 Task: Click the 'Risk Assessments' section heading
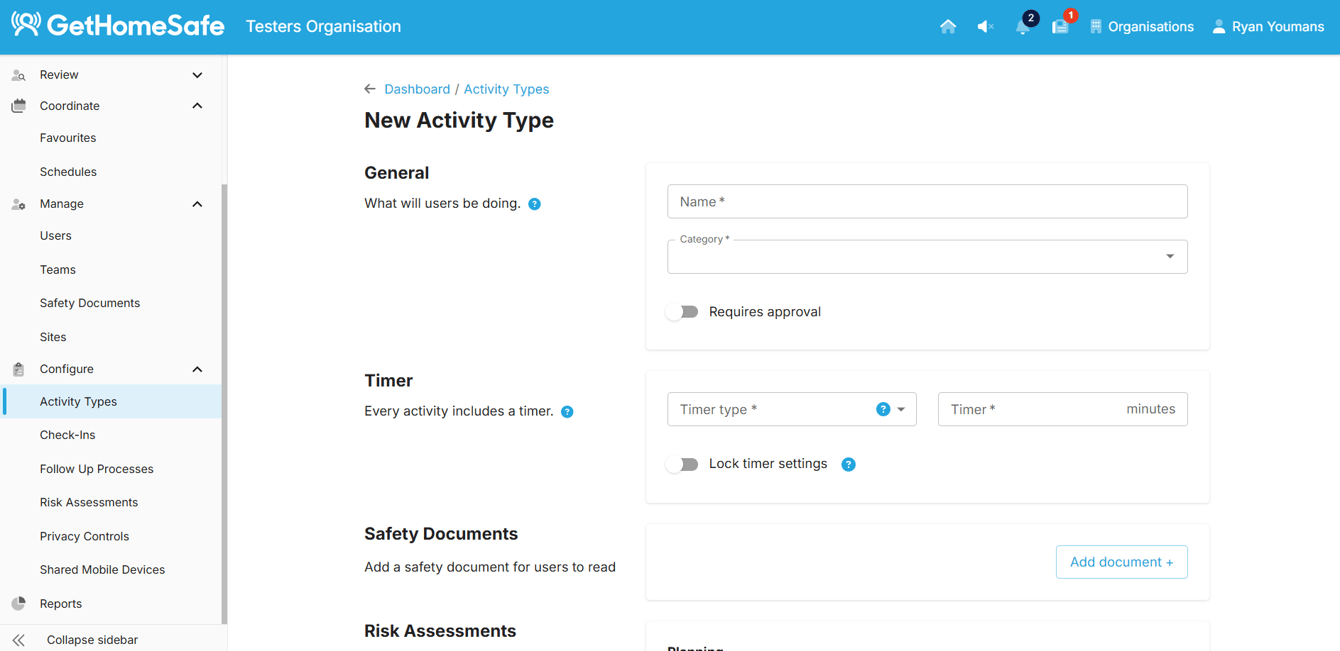[440, 631]
